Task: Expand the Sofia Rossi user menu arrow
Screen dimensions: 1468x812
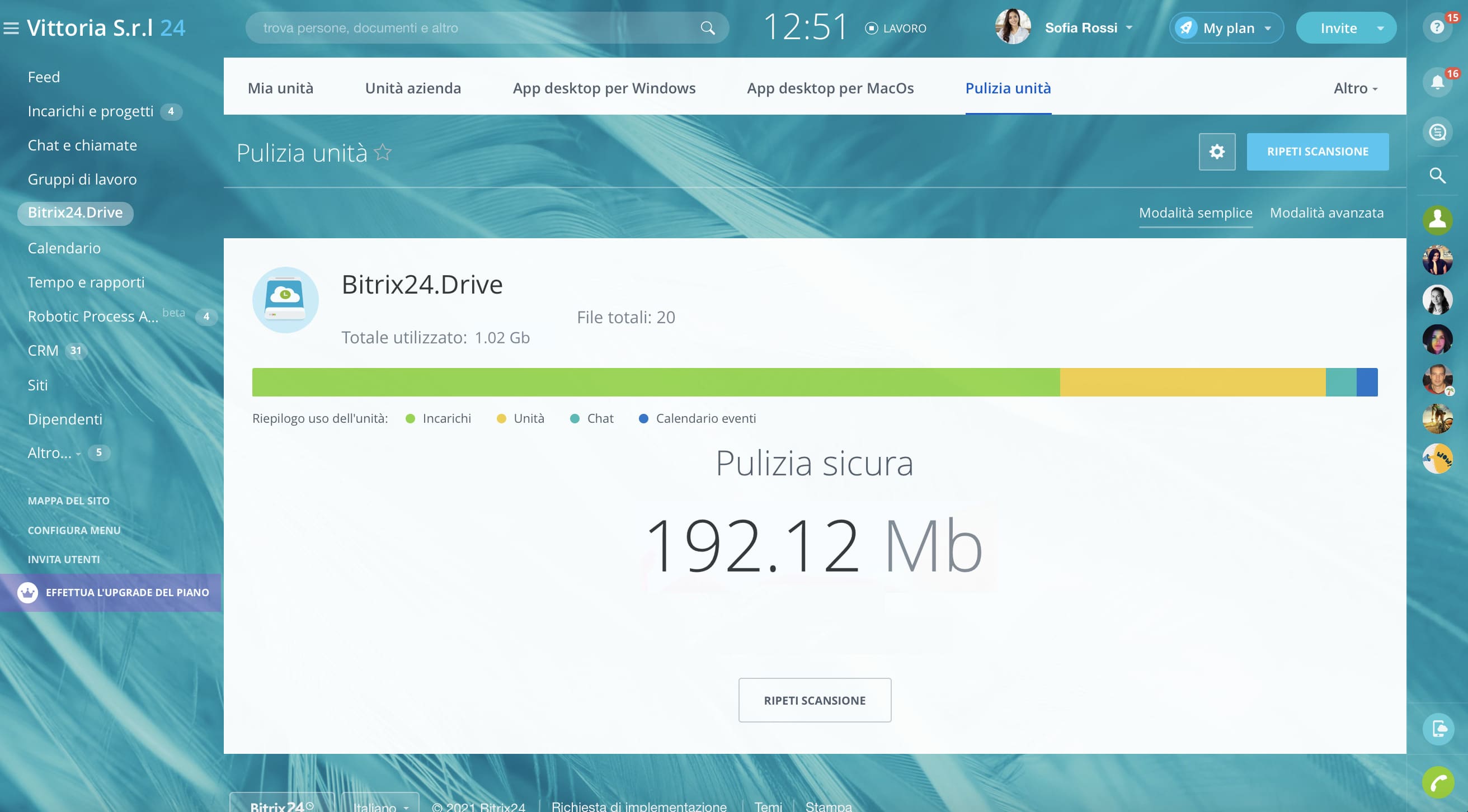Action: coord(1129,27)
